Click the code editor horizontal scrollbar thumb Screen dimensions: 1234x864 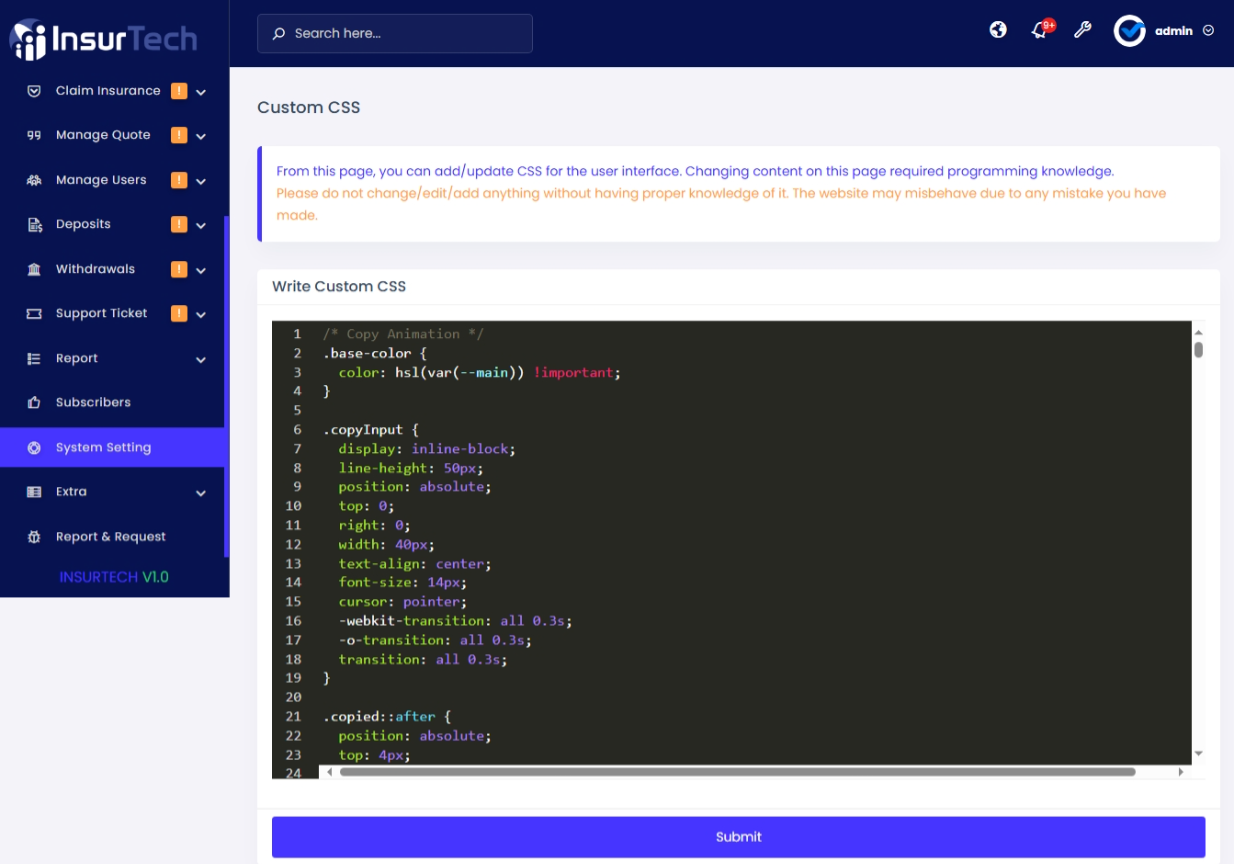point(738,772)
